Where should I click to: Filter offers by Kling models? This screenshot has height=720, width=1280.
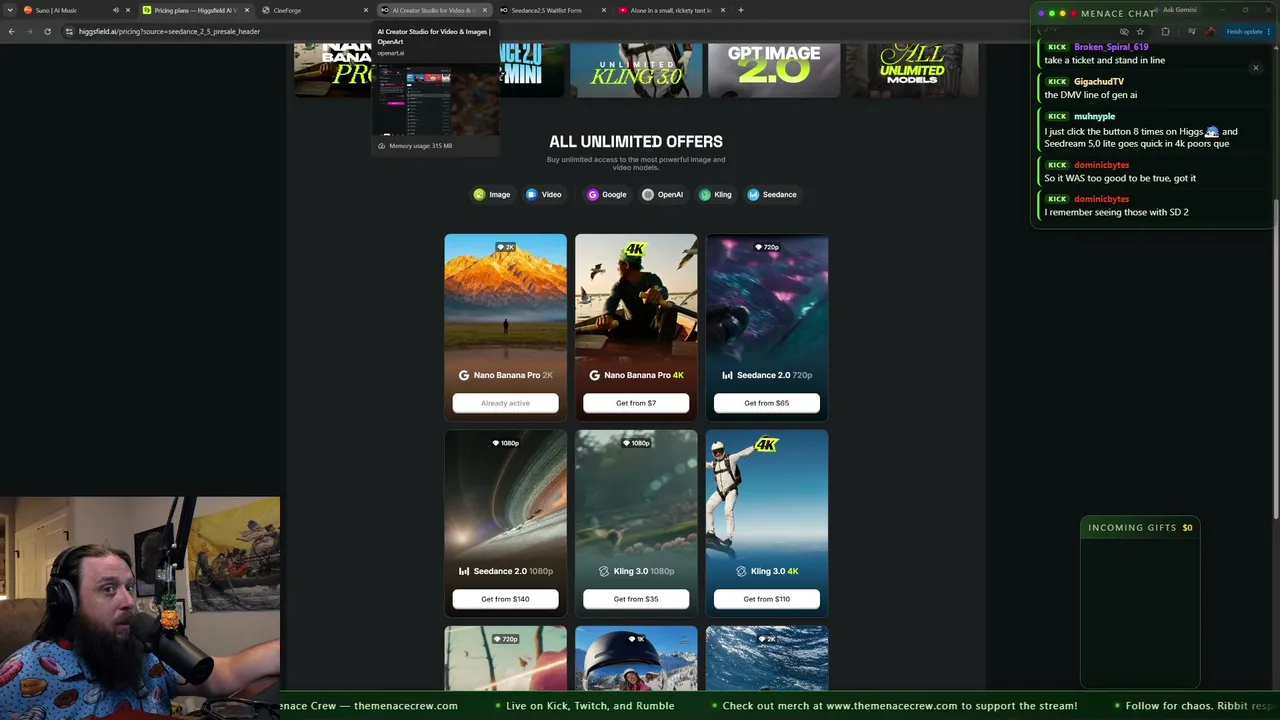pyautogui.click(x=716, y=195)
